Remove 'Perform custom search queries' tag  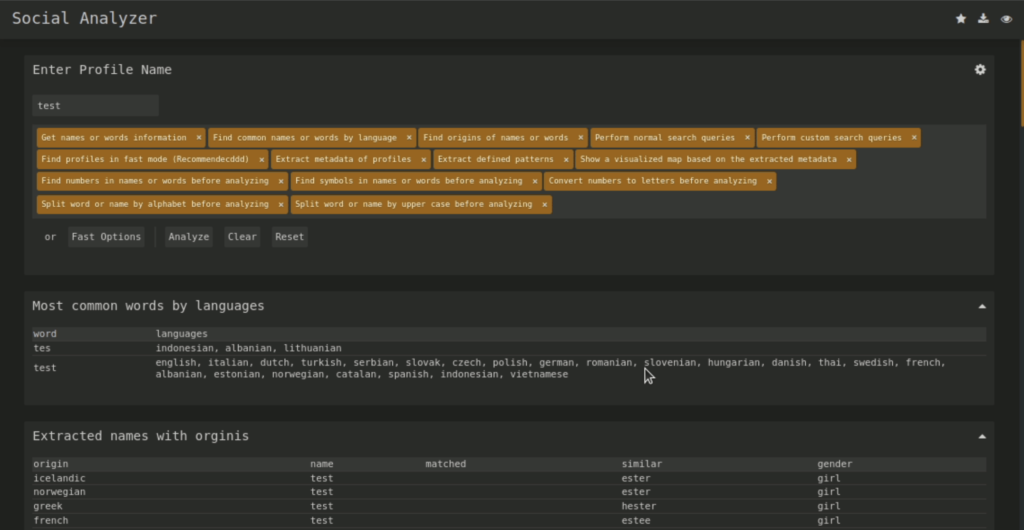(913, 138)
